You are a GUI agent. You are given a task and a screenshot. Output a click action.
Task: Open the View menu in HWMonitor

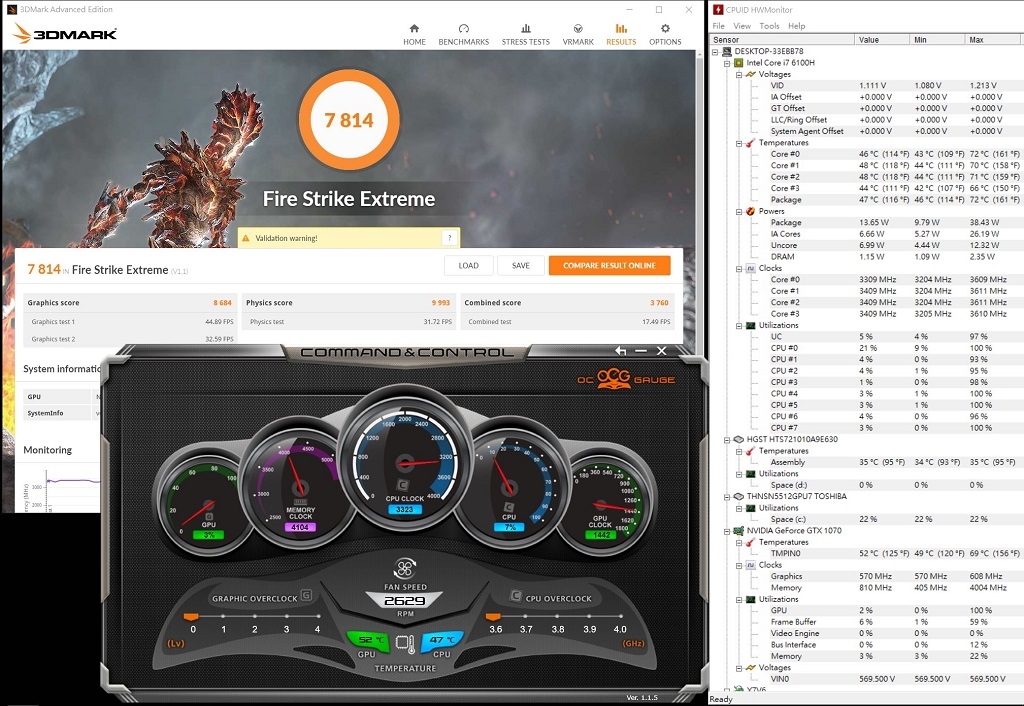pyautogui.click(x=742, y=26)
